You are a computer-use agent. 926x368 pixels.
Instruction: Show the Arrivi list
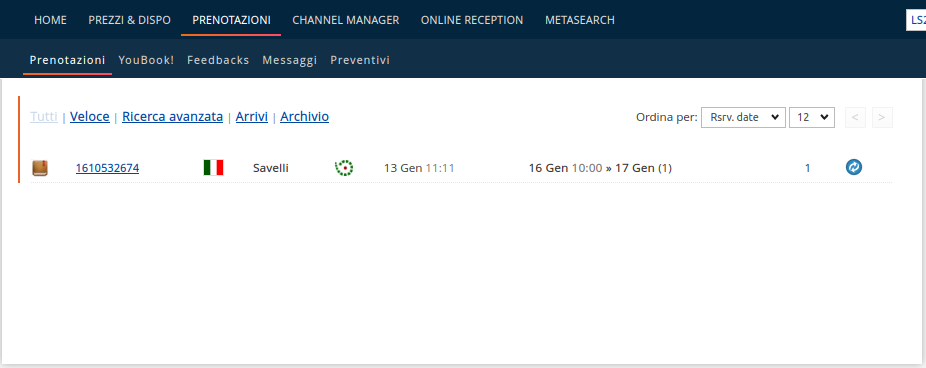pos(252,117)
